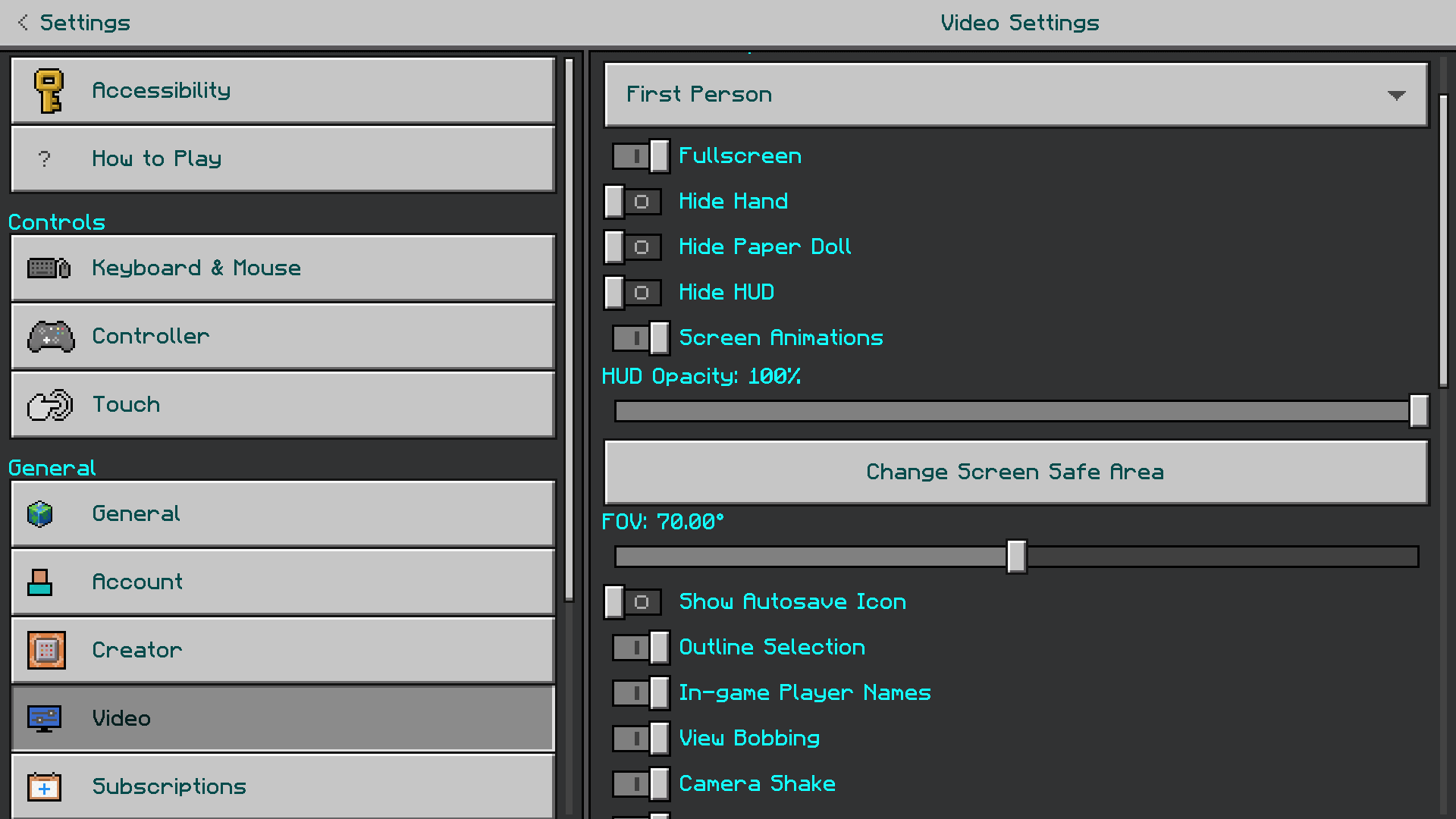Click the FOV slider handle
Screen dimensions: 1456x819
tap(1016, 557)
